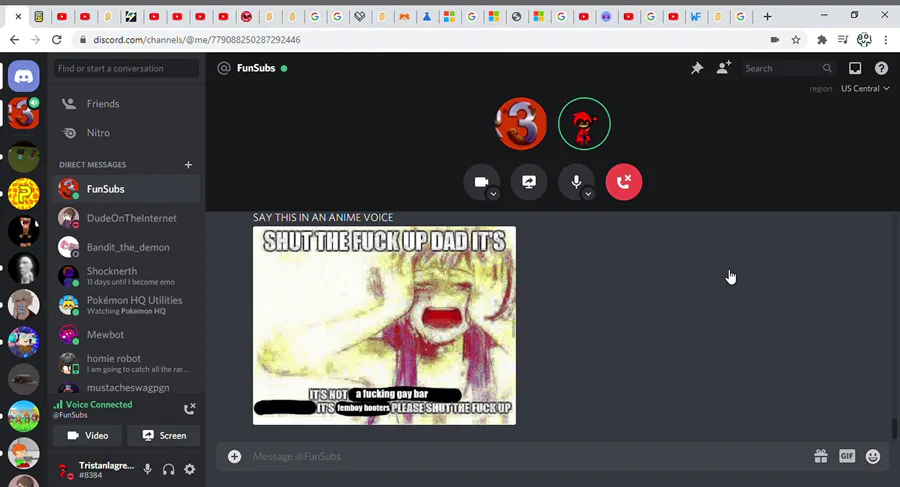Open User Settings gear
The image size is (900, 487).
(x=189, y=469)
